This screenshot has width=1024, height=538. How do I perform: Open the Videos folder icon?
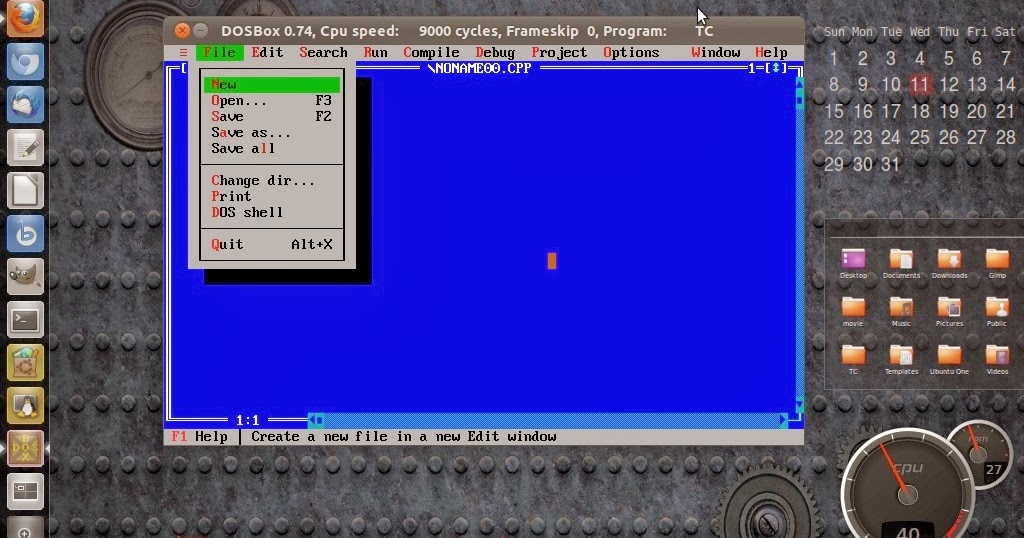click(997, 359)
